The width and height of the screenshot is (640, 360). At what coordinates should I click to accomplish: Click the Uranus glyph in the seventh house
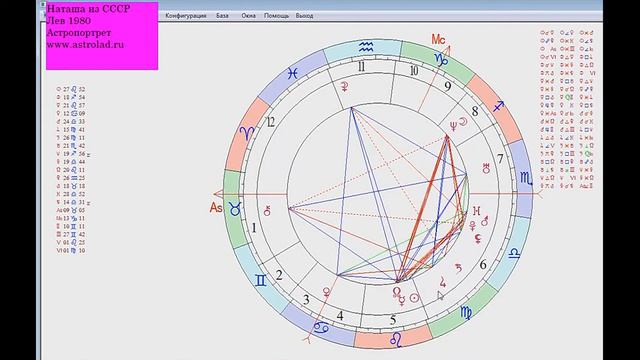486,168
